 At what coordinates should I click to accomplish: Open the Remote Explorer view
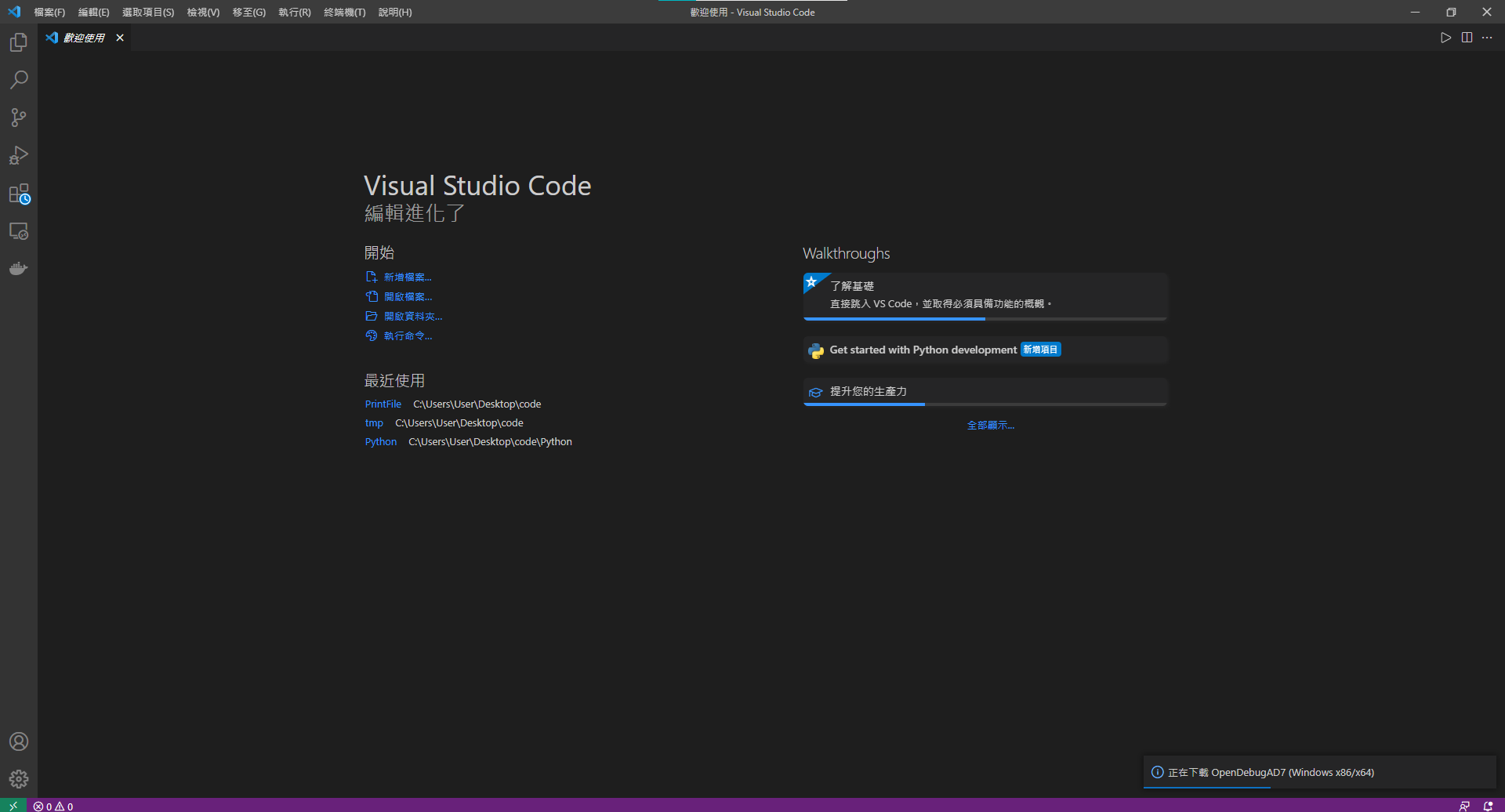point(19,231)
